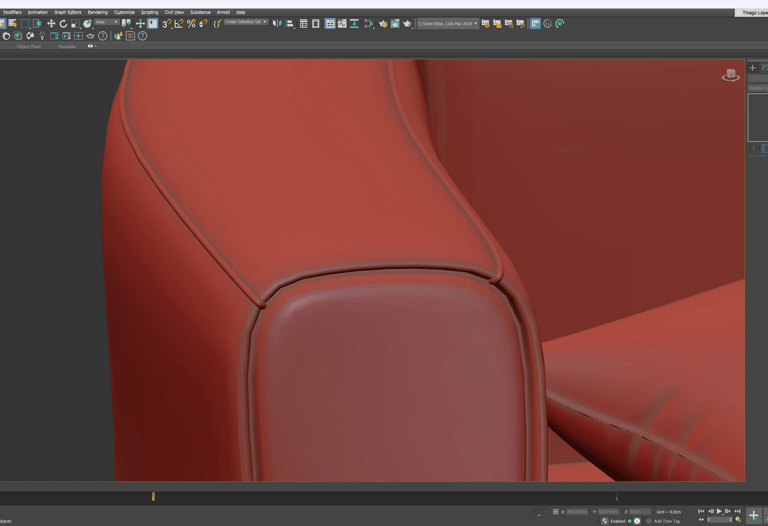This screenshot has width=768, height=526.
Task: Choose the Rectangular Selection Region tool
Action: point(25,24)
